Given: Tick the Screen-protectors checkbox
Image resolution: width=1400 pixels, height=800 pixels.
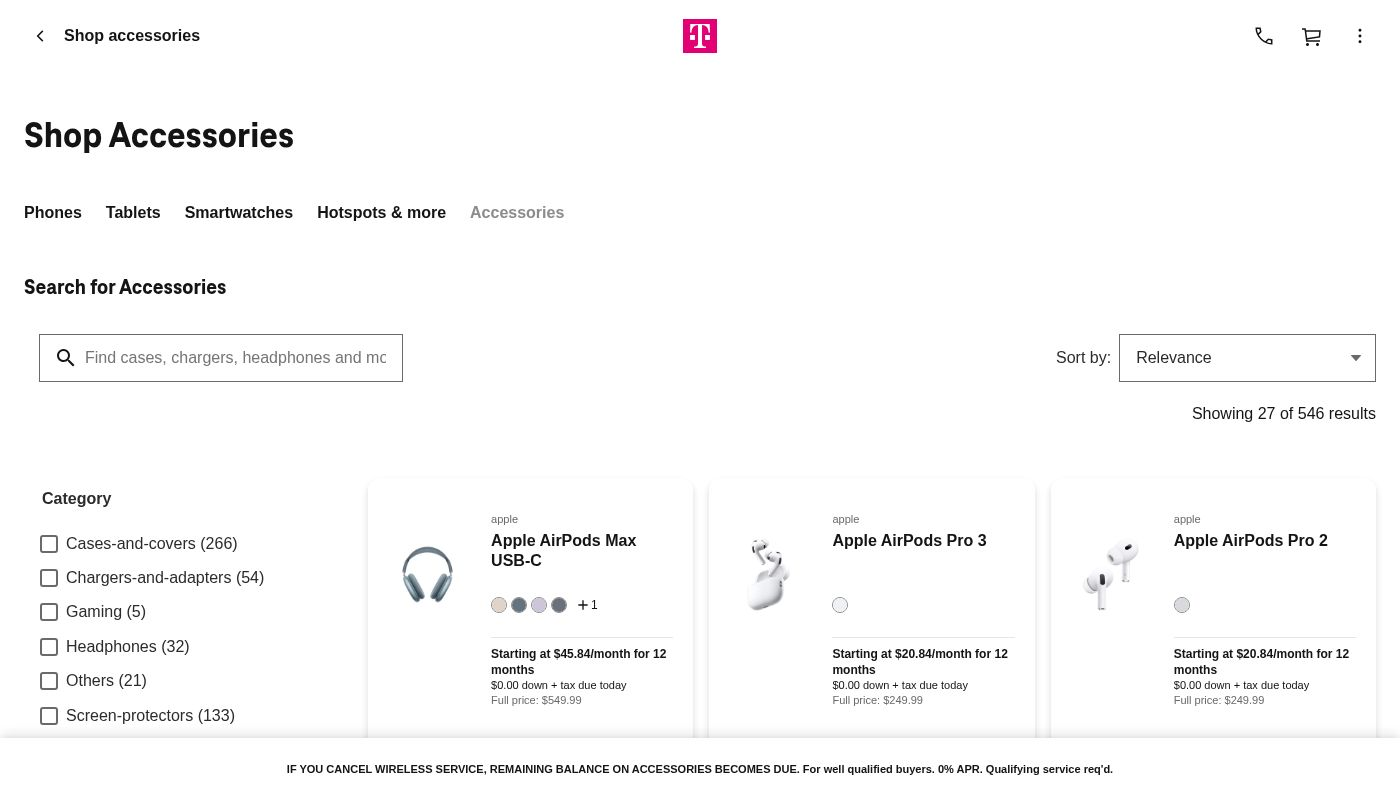Looking at the screenshot, I should click(49, 716).
